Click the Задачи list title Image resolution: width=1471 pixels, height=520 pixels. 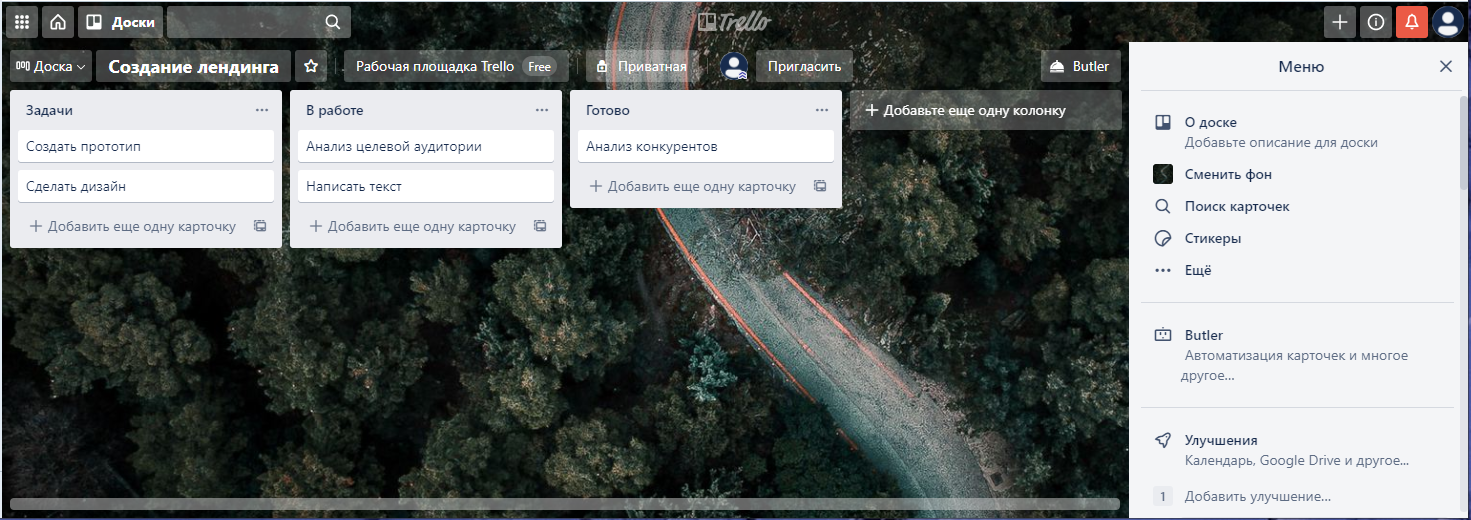[50, 110]
